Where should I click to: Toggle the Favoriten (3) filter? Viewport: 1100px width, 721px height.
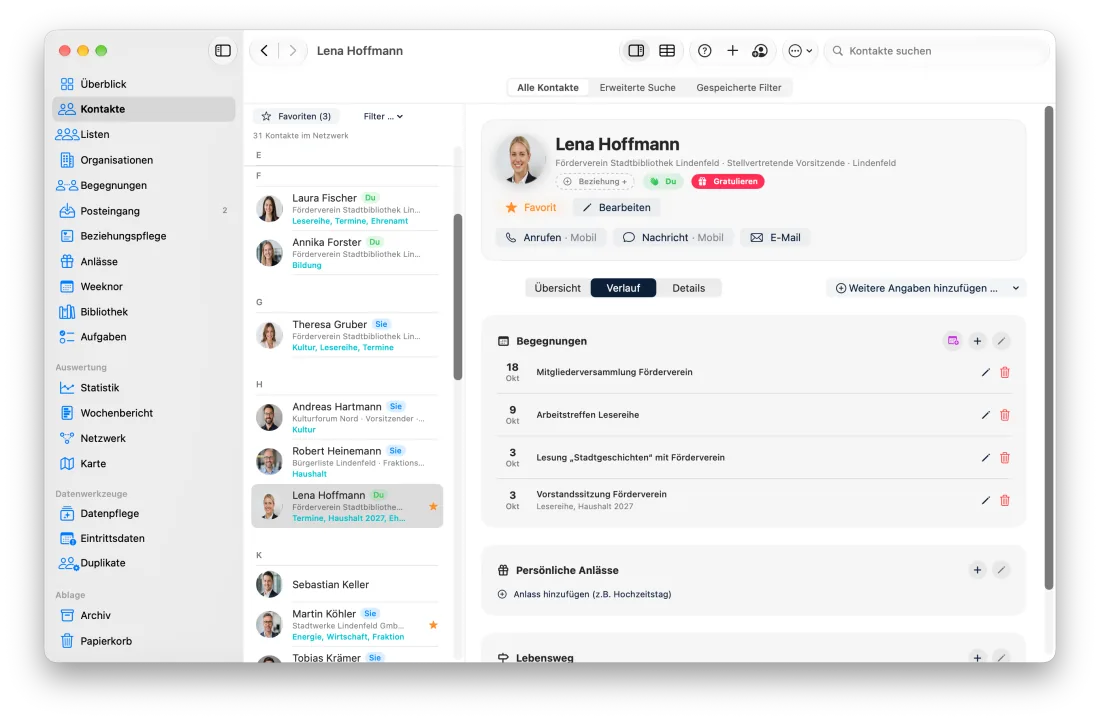296,116
